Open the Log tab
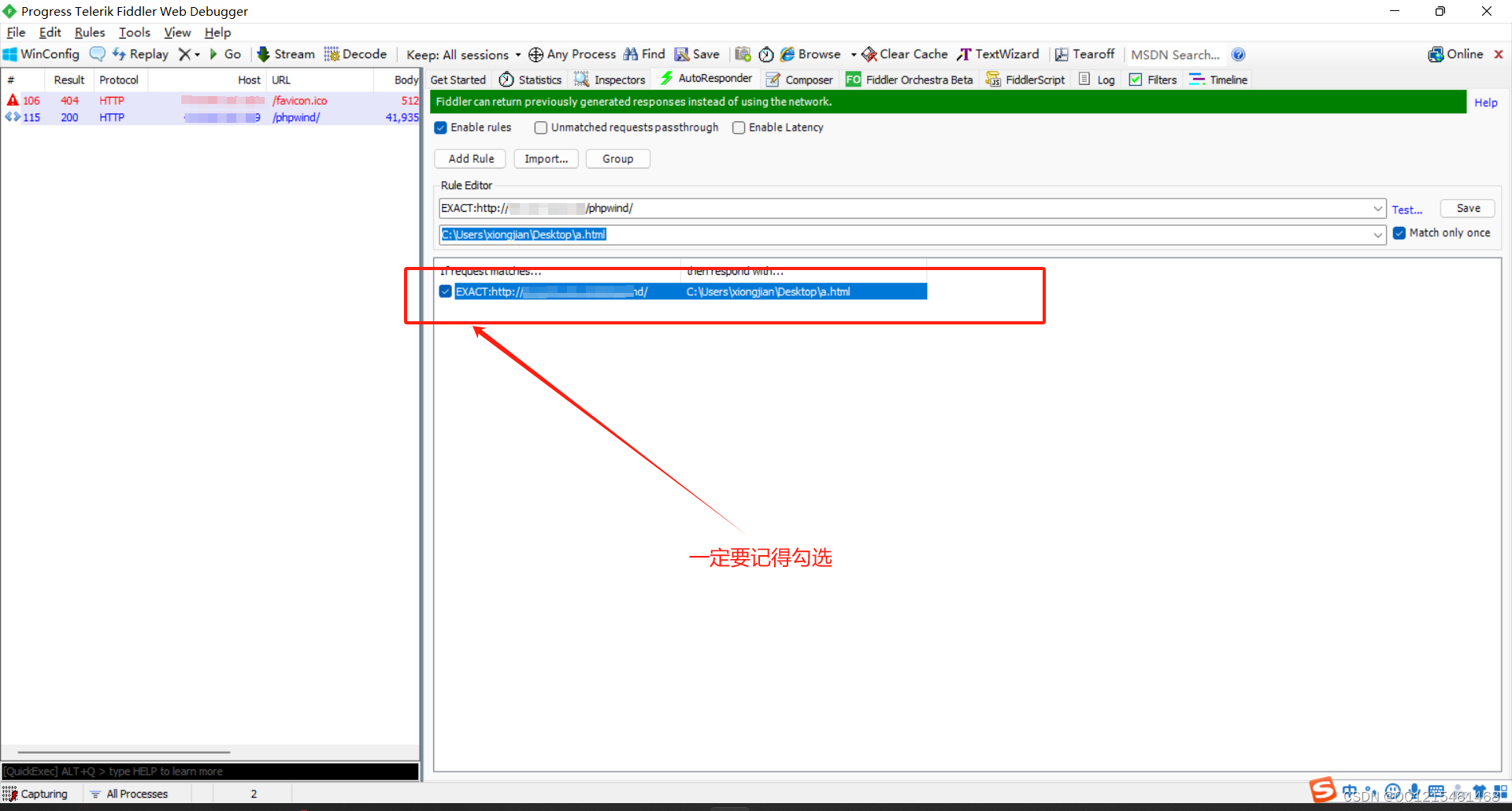This screenshot has width=1512, height=811. click(1097, 80)
